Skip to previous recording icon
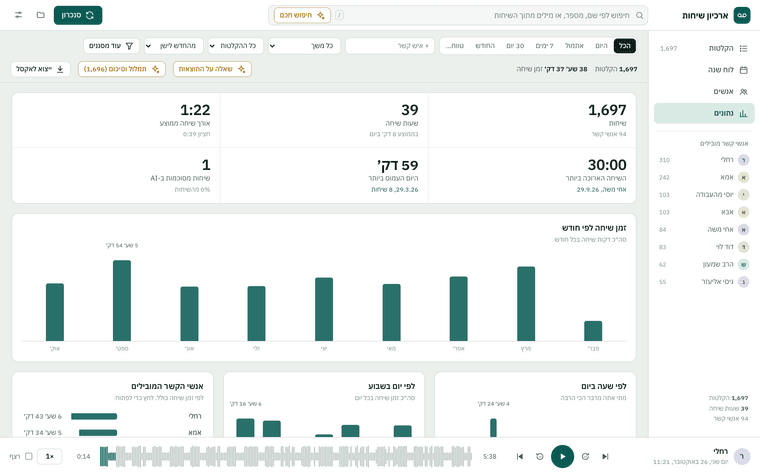Viewport: 760px width, 475px height. pyautogui.click(x=520, y=457)
